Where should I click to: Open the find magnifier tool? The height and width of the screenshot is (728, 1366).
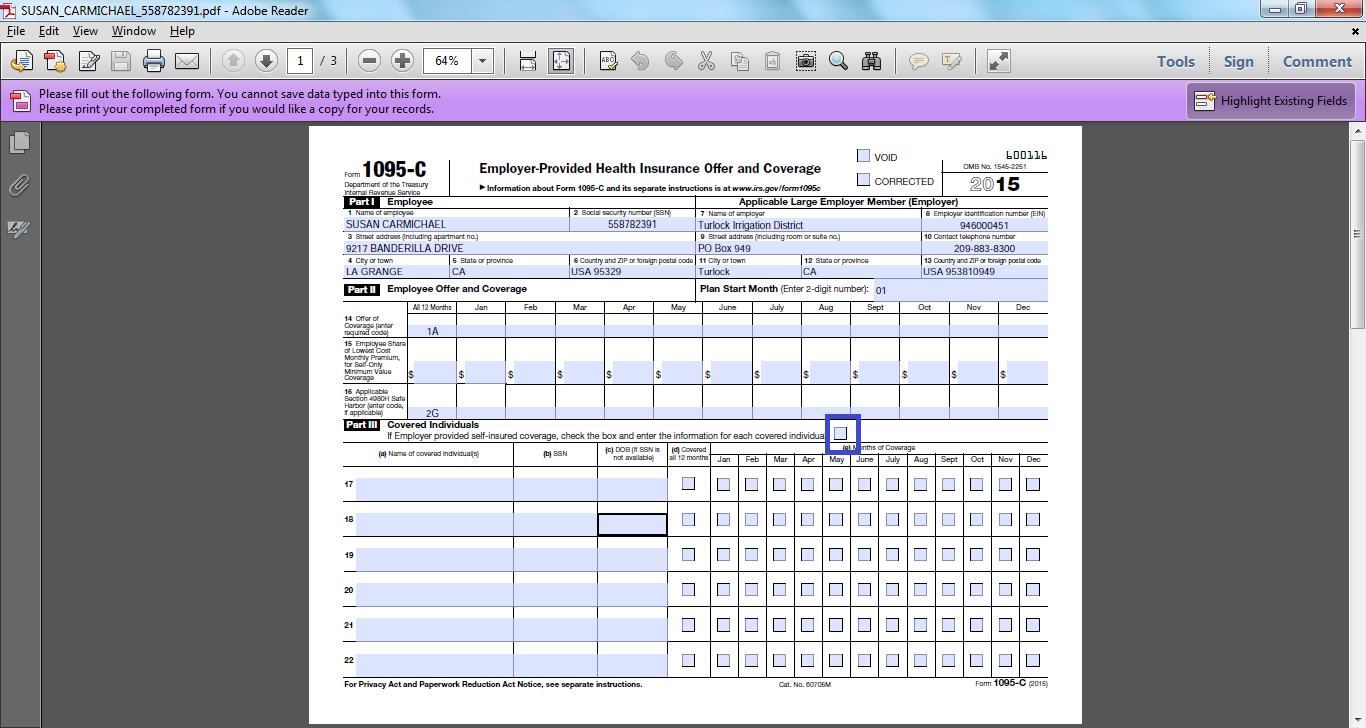[838, 61]
